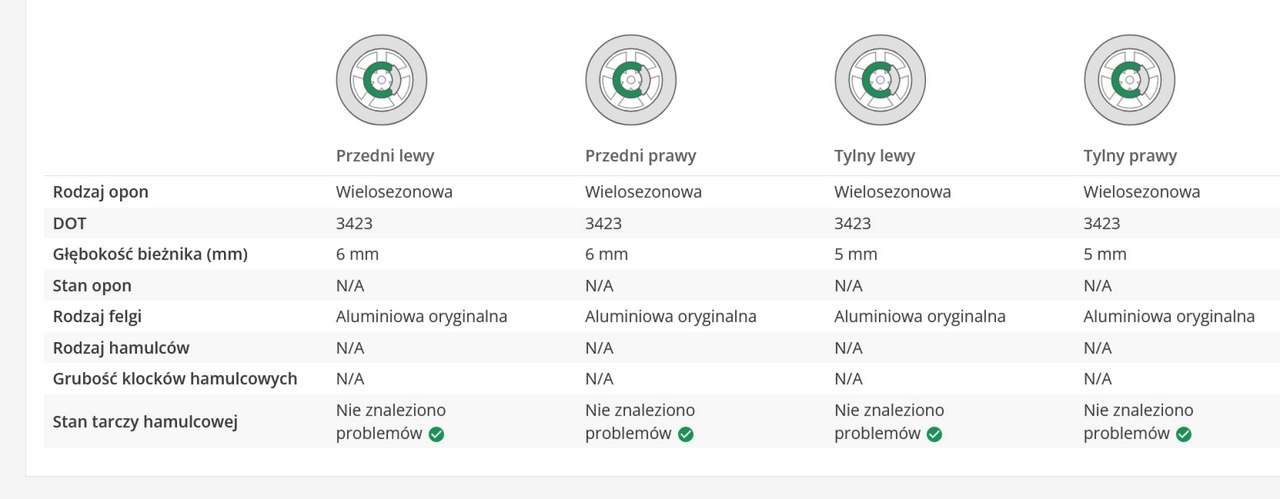The image size is (1280, 499).
Task: Click the Tylny prawy wheel icon
Action: pyautogui.click(x=1129, y=80)
